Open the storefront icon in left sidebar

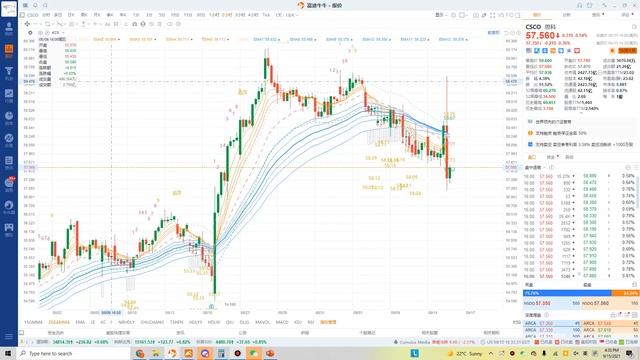tap(9, 228)
